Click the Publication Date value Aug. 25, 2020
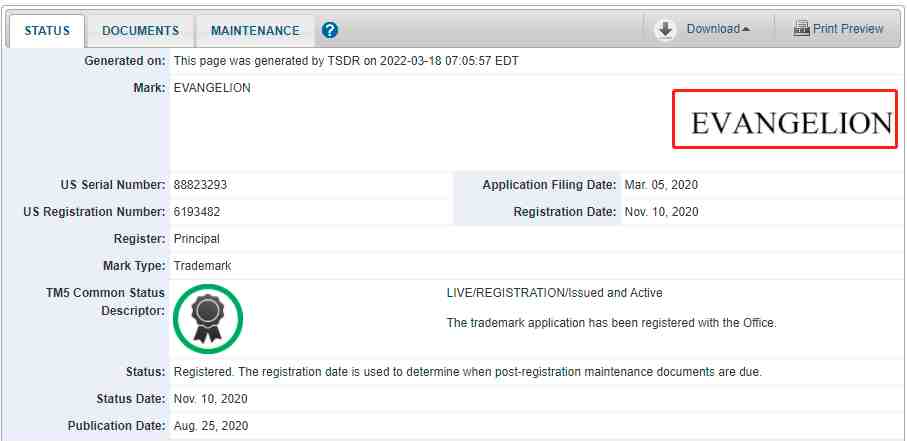Viewport: 907px width, 441px height. pos(211,426)
